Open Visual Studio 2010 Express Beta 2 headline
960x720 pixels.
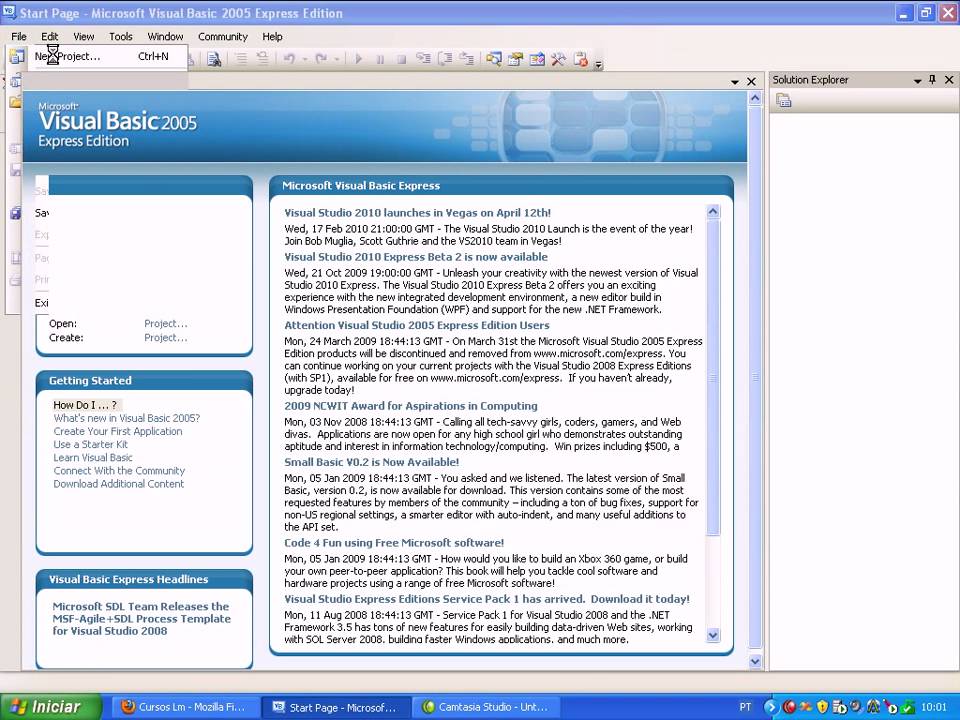tap(416, 257)
